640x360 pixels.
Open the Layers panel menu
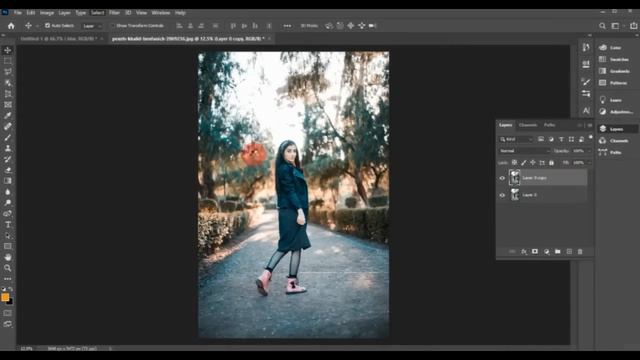tap(589, 125)
